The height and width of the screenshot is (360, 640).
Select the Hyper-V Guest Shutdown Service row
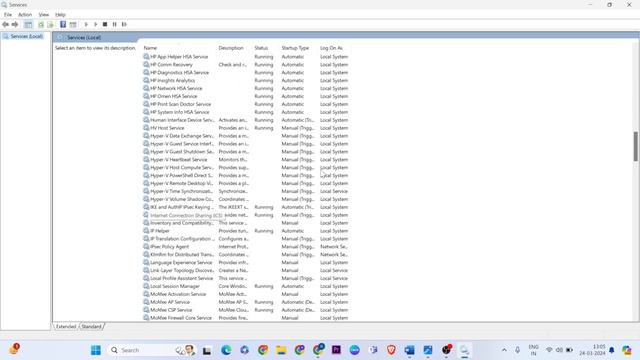247,151
